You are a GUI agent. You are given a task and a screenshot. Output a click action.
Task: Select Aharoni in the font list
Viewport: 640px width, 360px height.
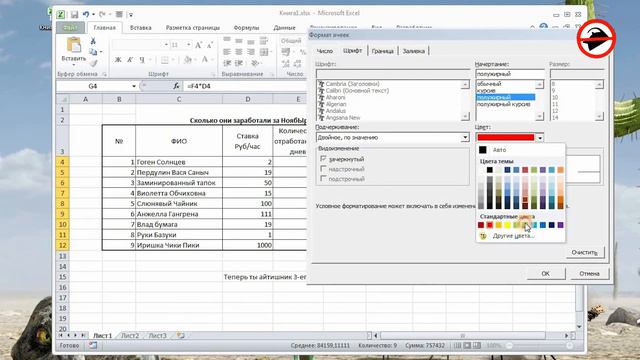[x=335, y=97]
